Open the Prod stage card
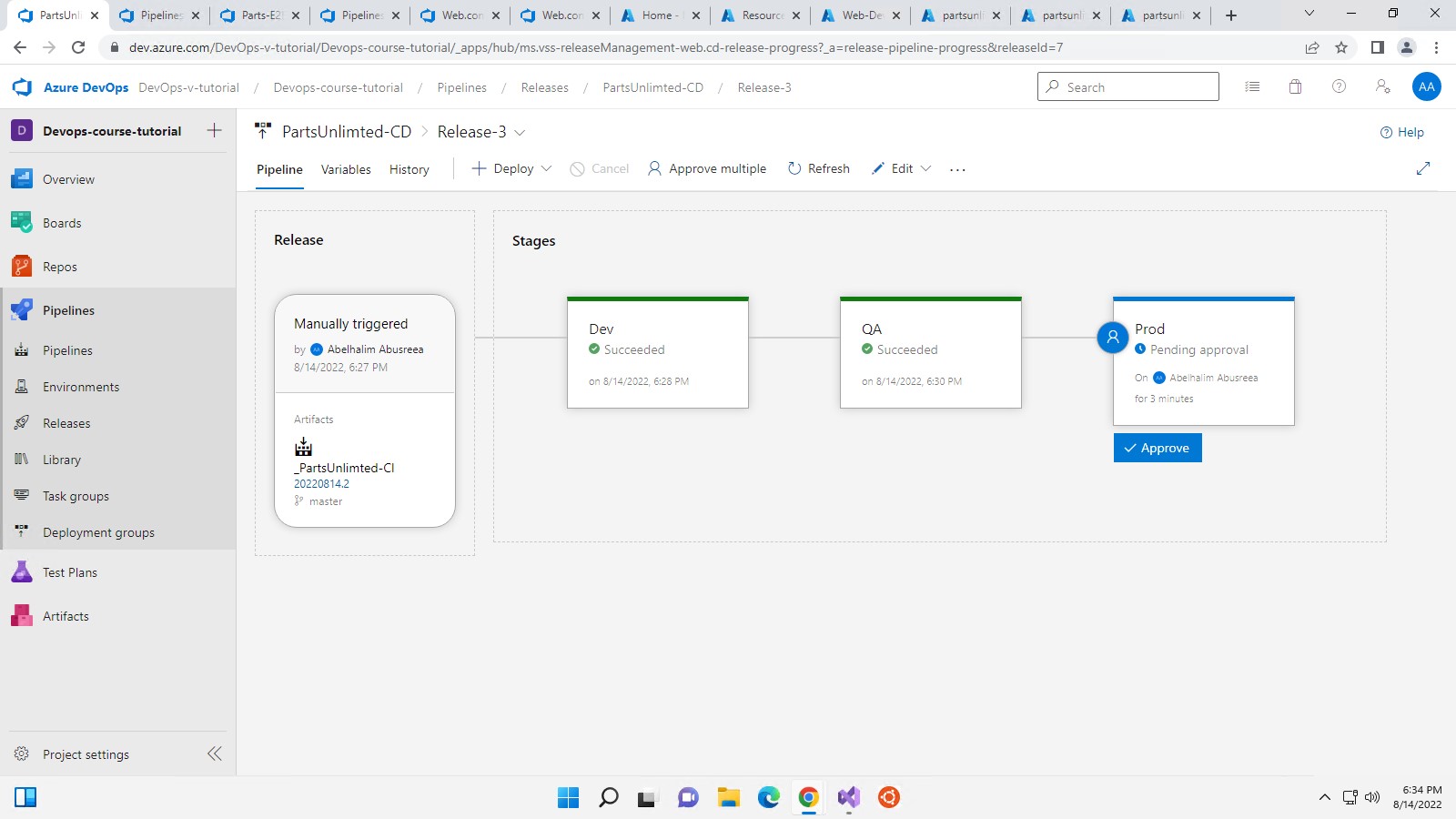Screen dimensions: 1456x819 click(1203, 360)
